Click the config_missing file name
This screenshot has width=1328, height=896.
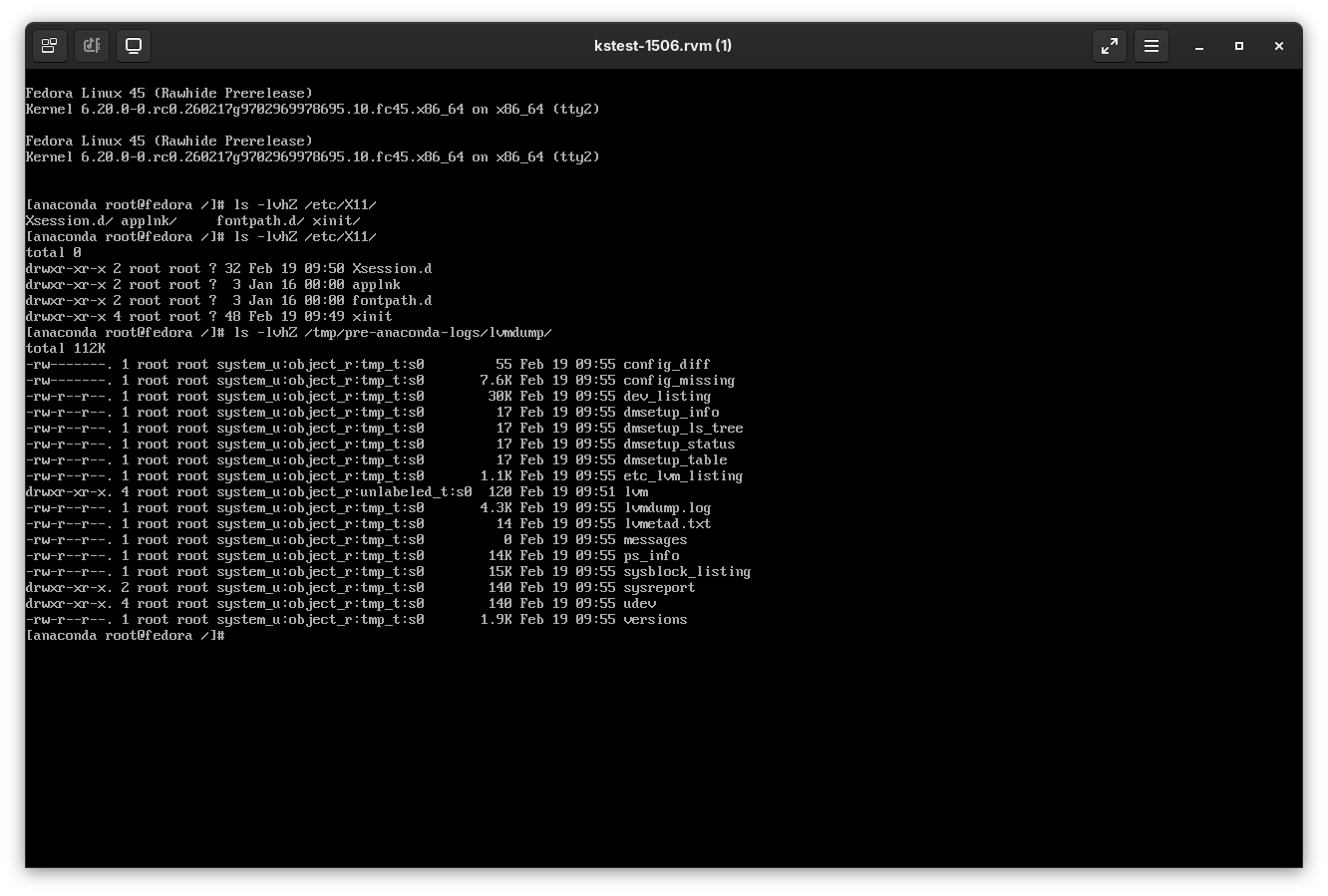point(679,381)
